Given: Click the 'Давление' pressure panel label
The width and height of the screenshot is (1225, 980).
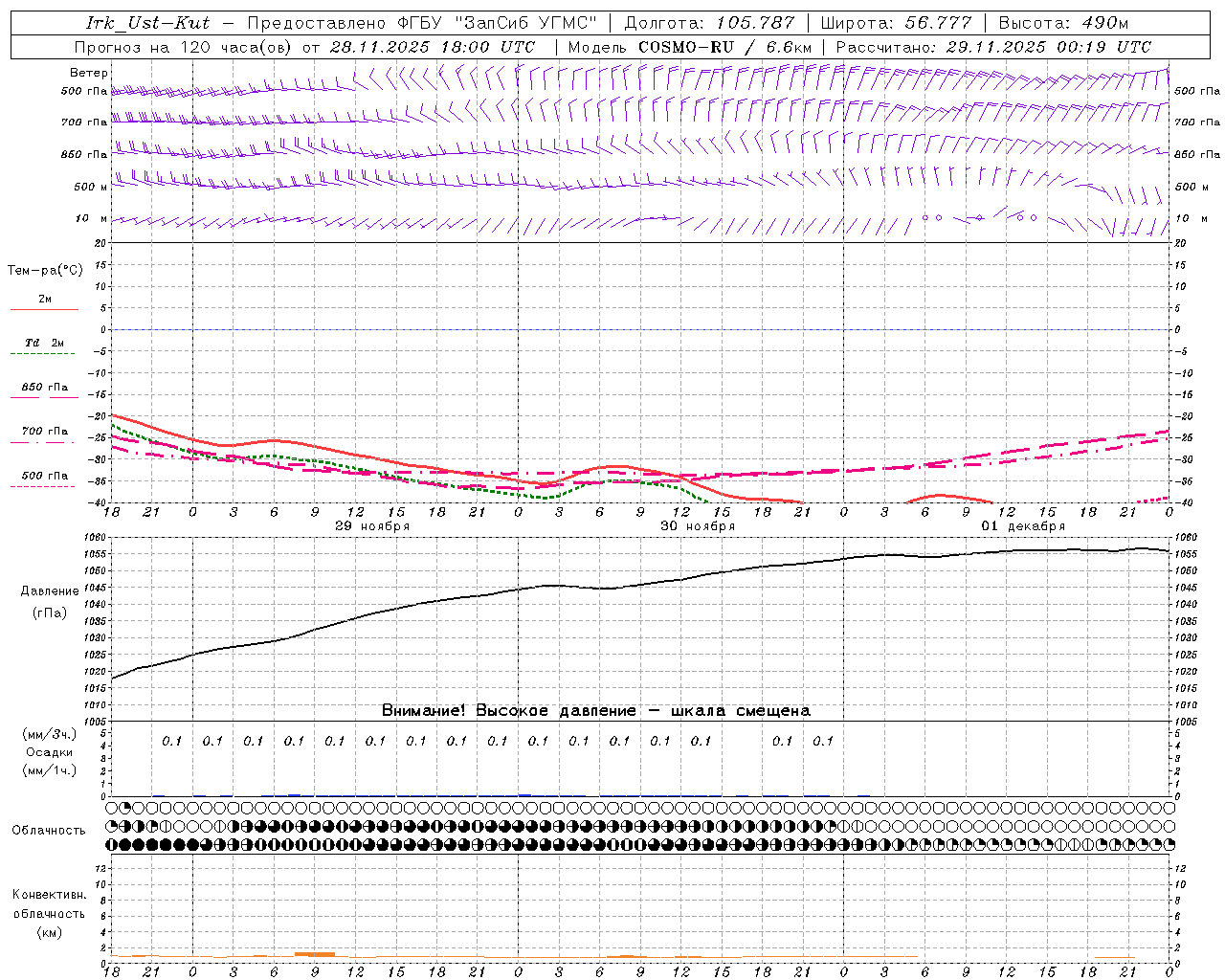Looking at the screenshot, I should point(50,591).
